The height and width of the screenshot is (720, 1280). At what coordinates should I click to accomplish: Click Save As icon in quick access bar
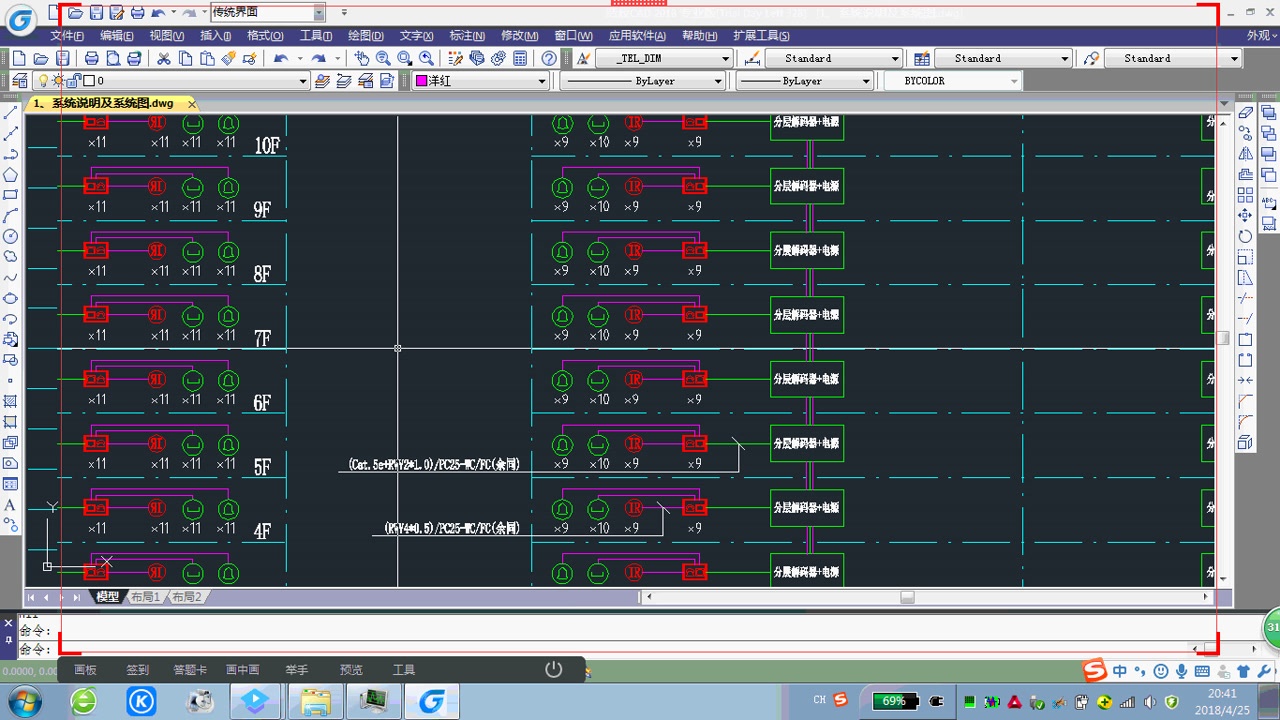pyautogui.click(x=117, y=13)
